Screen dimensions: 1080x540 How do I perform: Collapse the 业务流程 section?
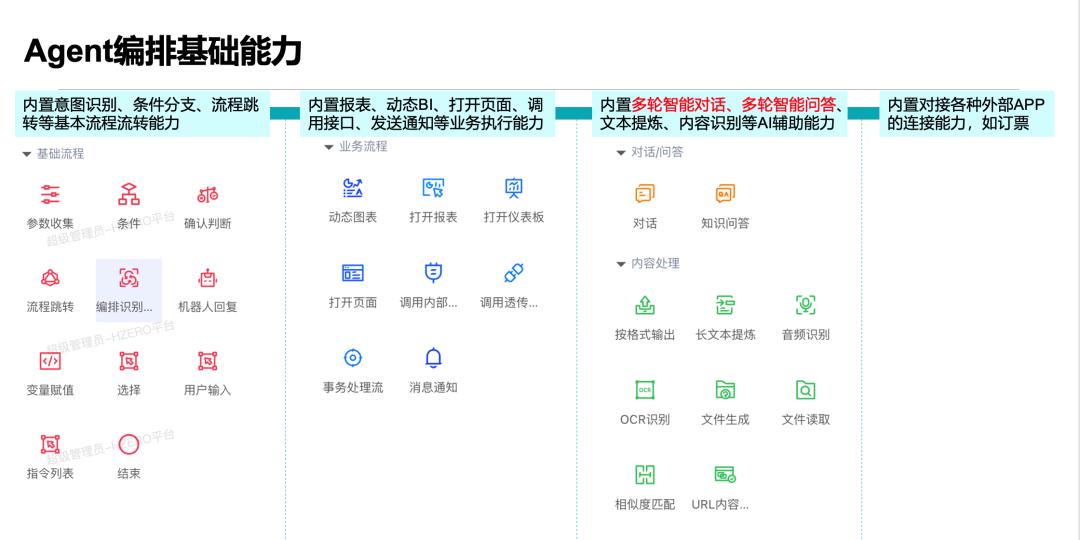point(329,147)
